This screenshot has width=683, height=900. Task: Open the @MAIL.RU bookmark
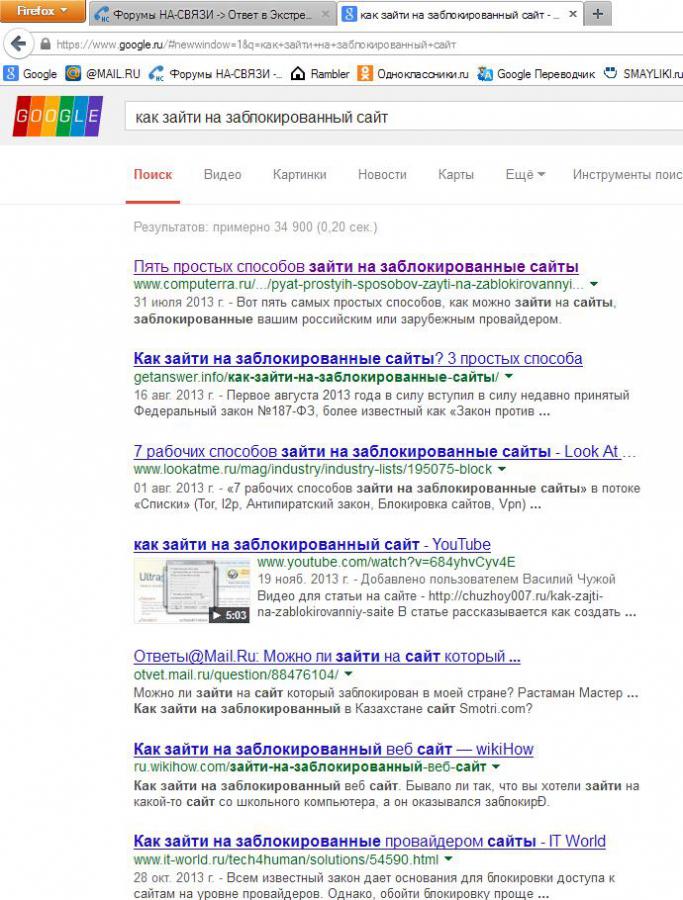tap(103, 73)
